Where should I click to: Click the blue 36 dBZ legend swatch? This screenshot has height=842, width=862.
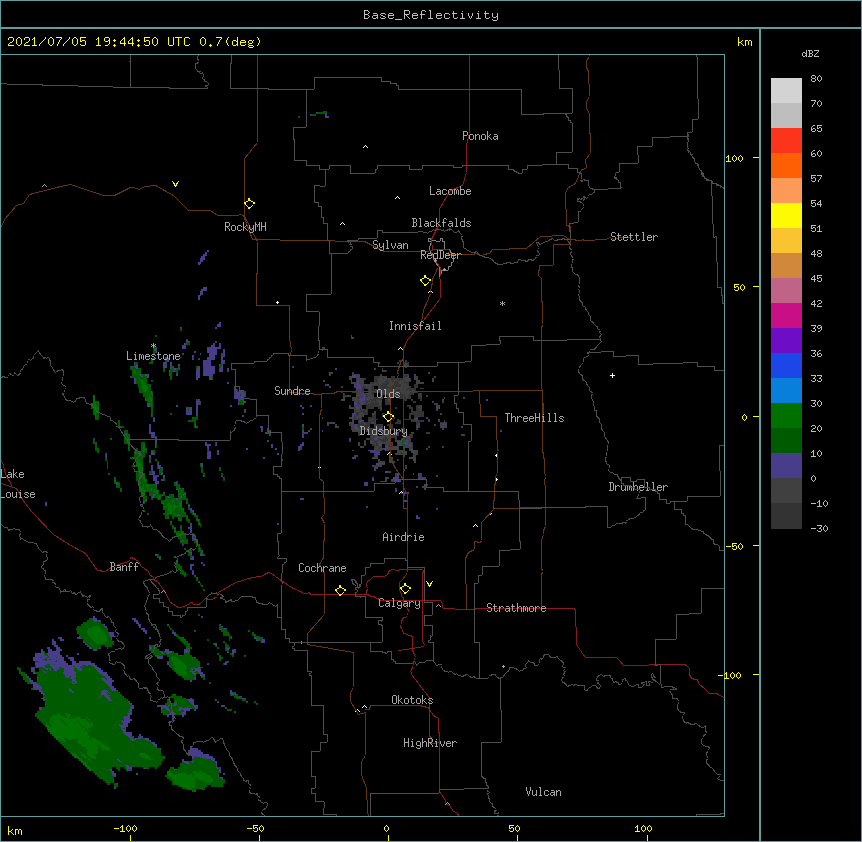tap(786, 365)
